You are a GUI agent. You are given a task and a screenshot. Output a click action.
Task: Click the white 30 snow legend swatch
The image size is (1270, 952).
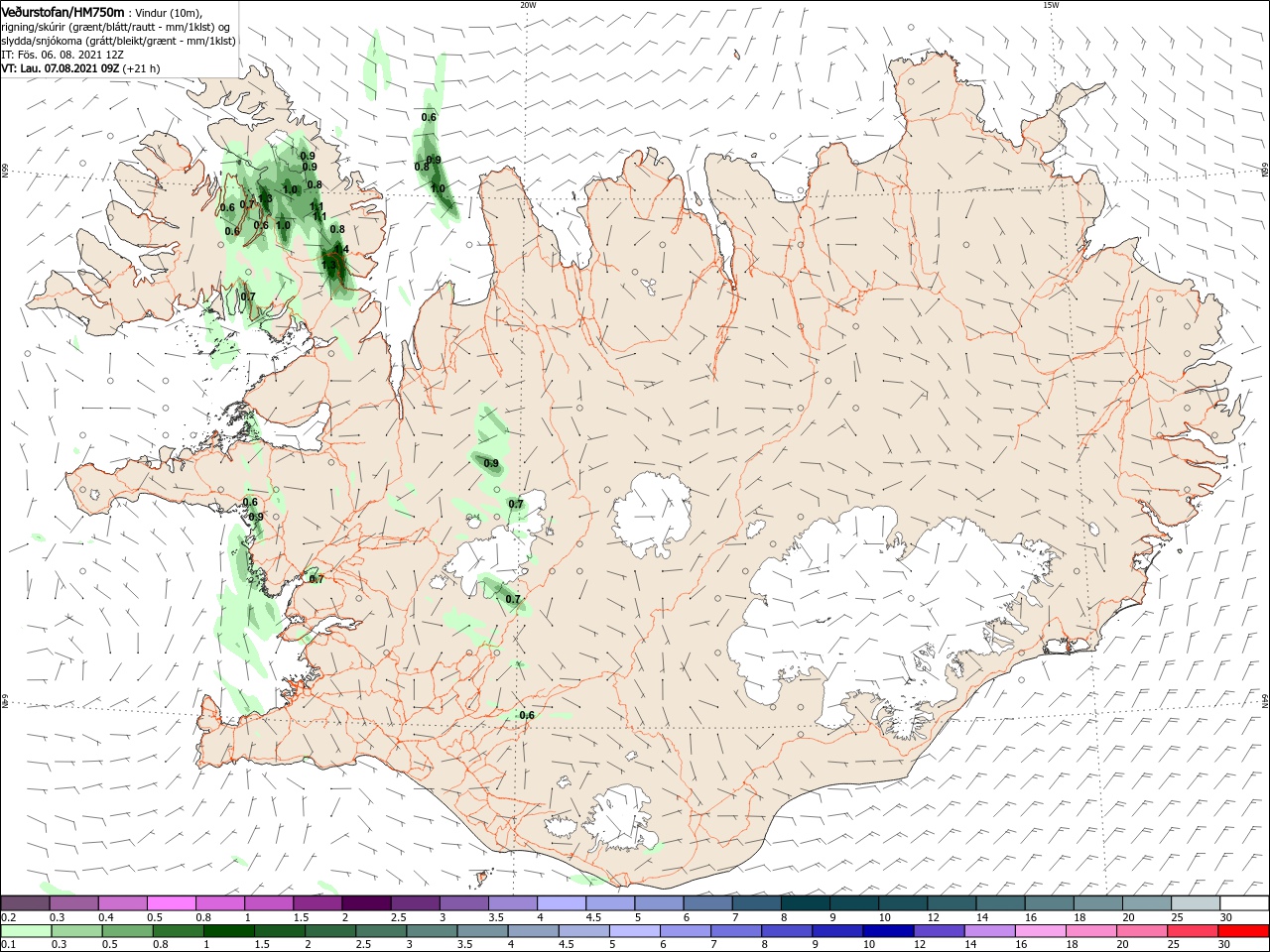pos(1244,902)
